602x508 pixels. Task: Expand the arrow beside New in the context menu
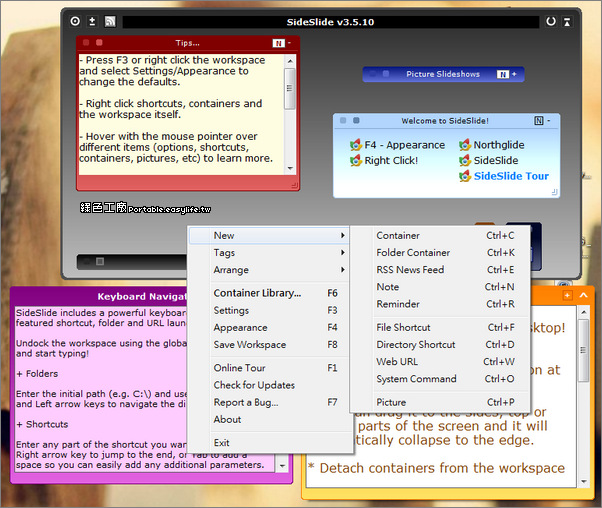[x=343, y=235]
